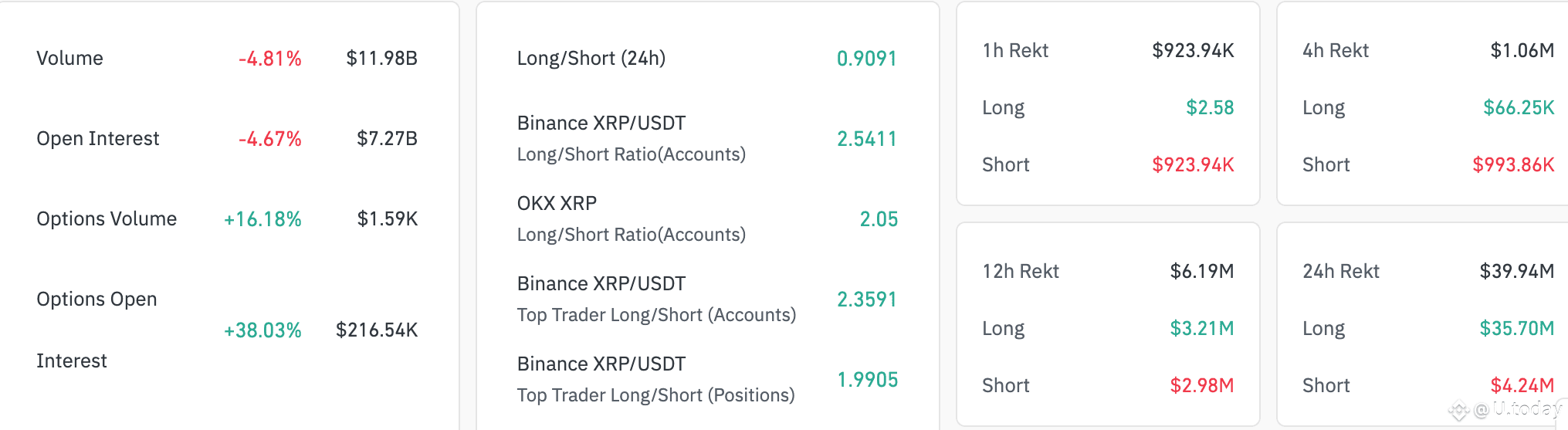
Task: Click the Options Volume +16.18% change
Action: (262, 219)
